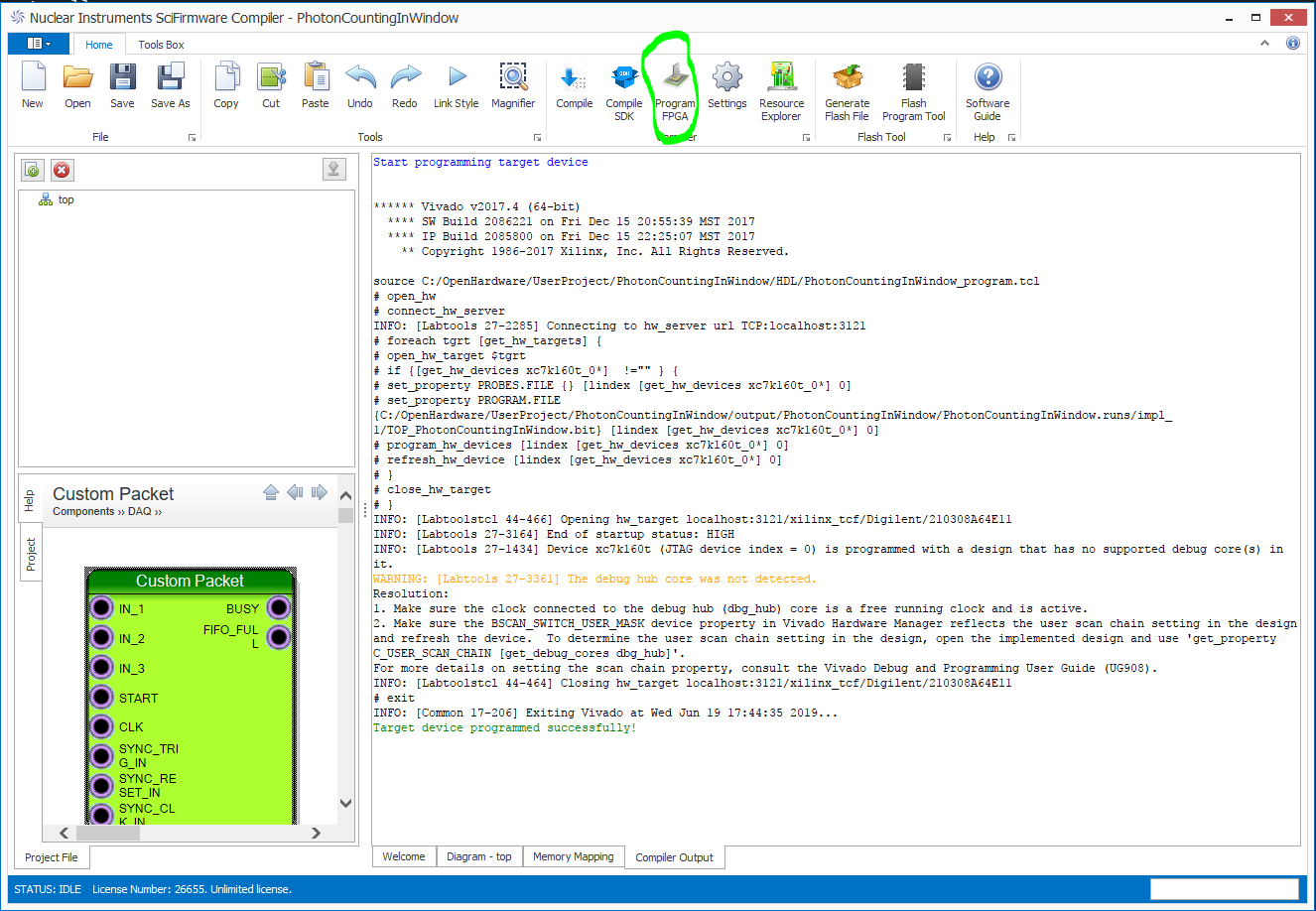Navigate forward in the help panel
The image size is (1316, 911).
coord(319,492)
